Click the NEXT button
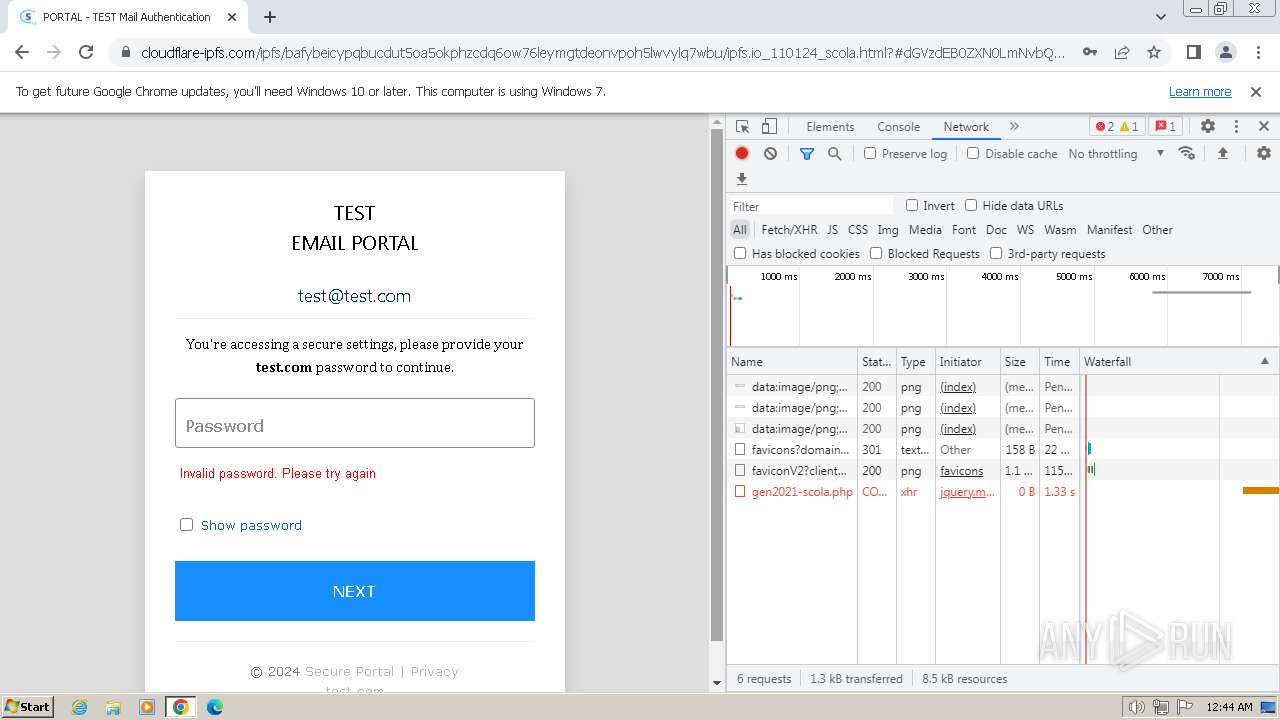 click(x=355, y=591)
